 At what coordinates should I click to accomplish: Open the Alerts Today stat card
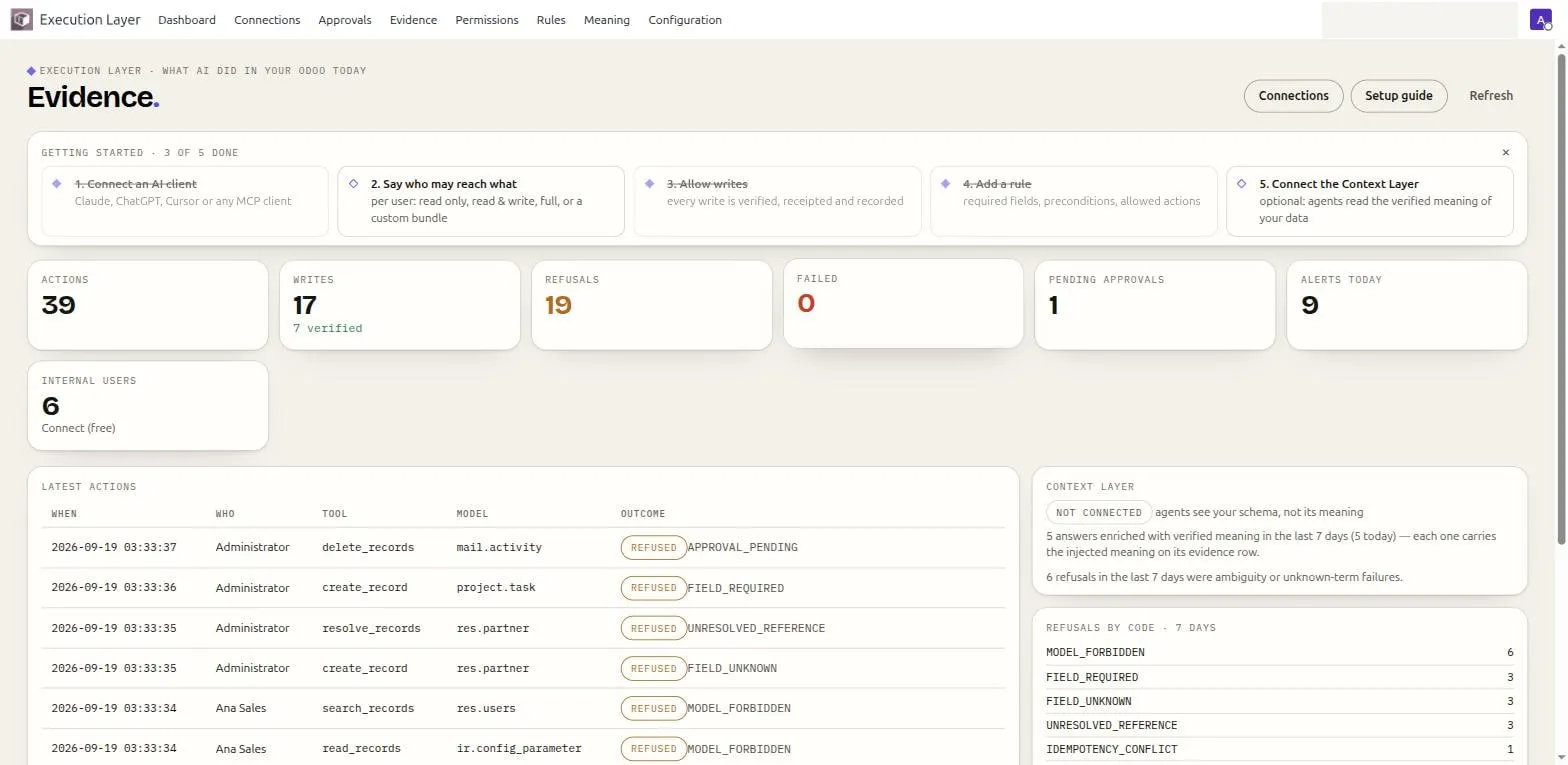(x=1407, y=305)
